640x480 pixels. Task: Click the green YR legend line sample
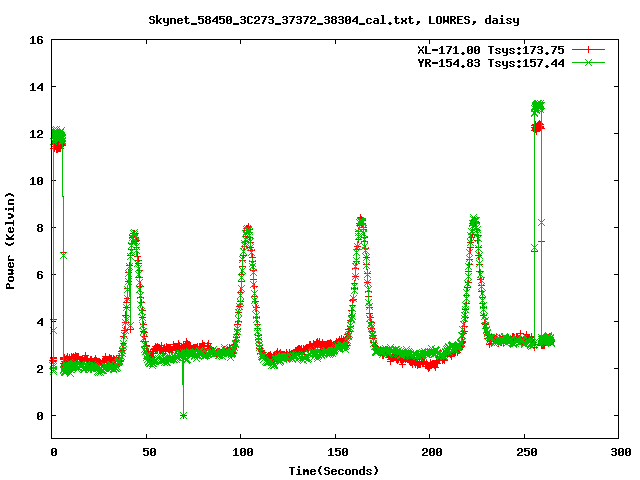point(588,63)
